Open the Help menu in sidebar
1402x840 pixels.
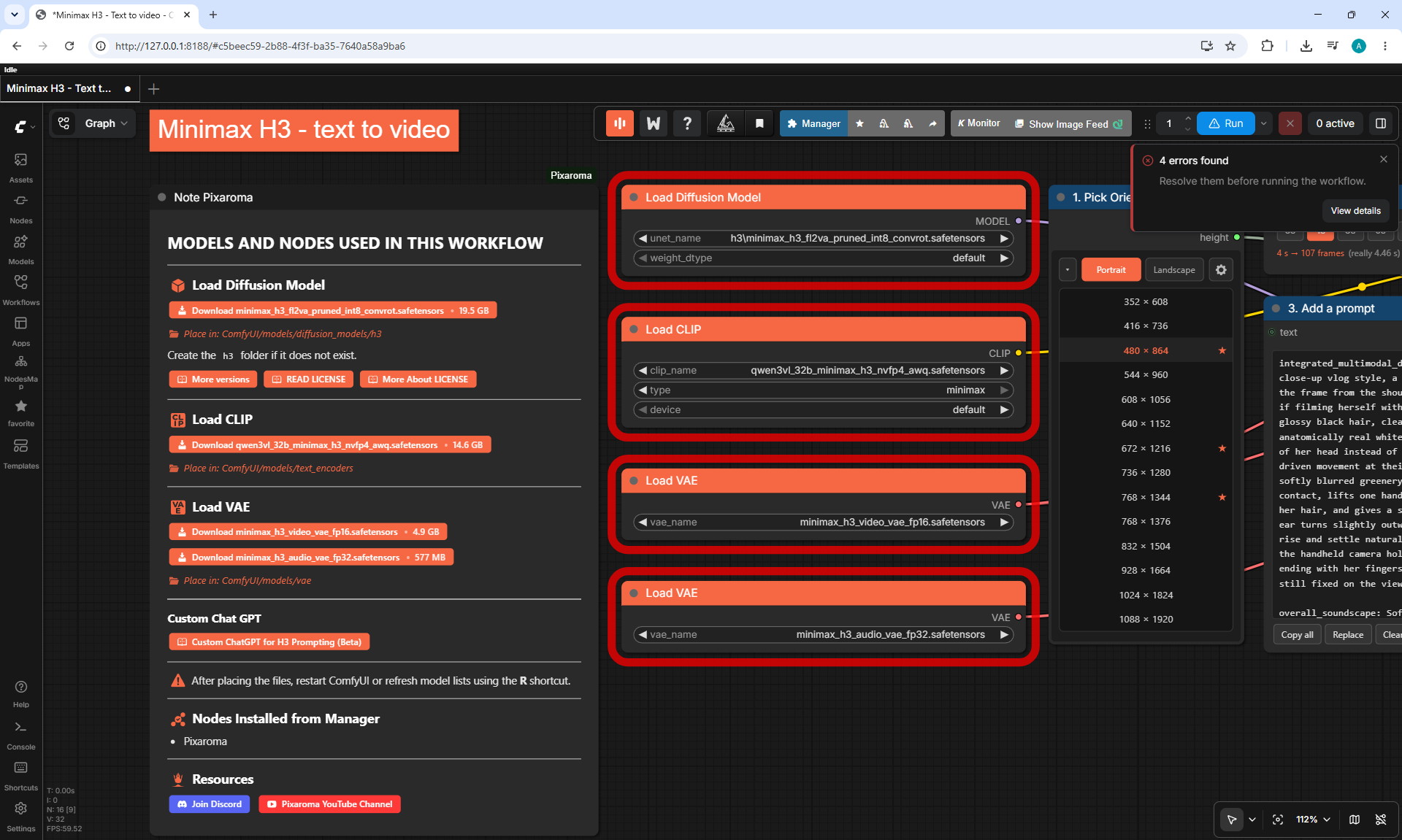click(21, 694)
